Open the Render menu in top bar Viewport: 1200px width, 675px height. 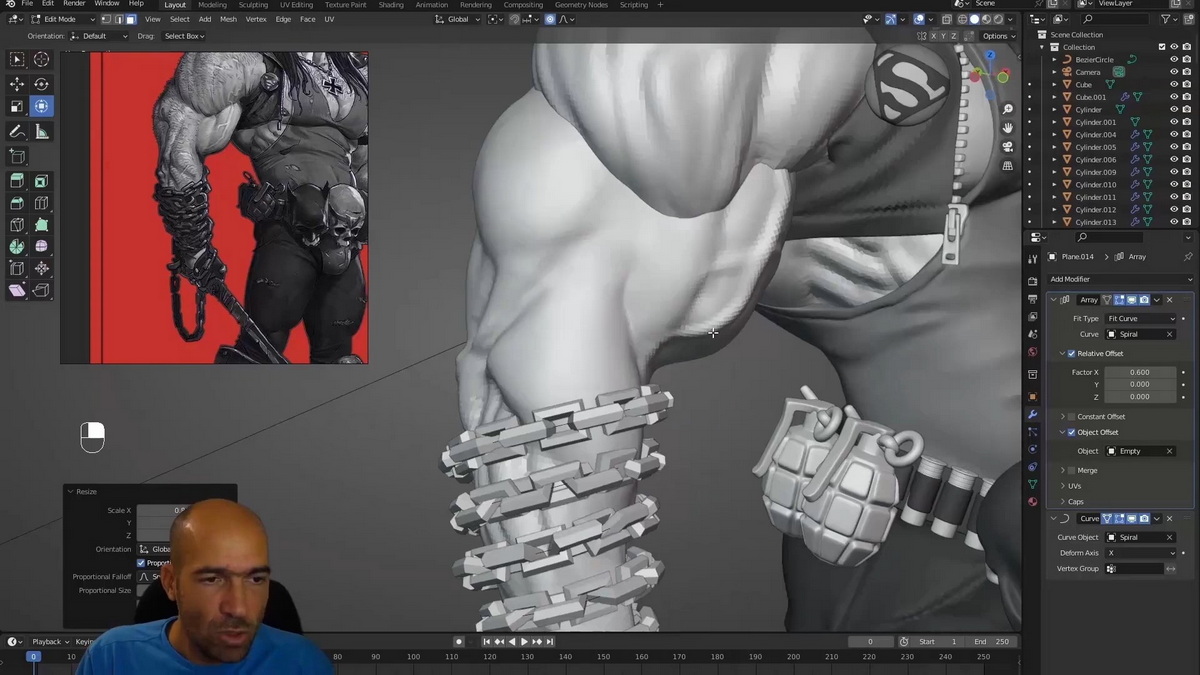click(x=74, y=4)
